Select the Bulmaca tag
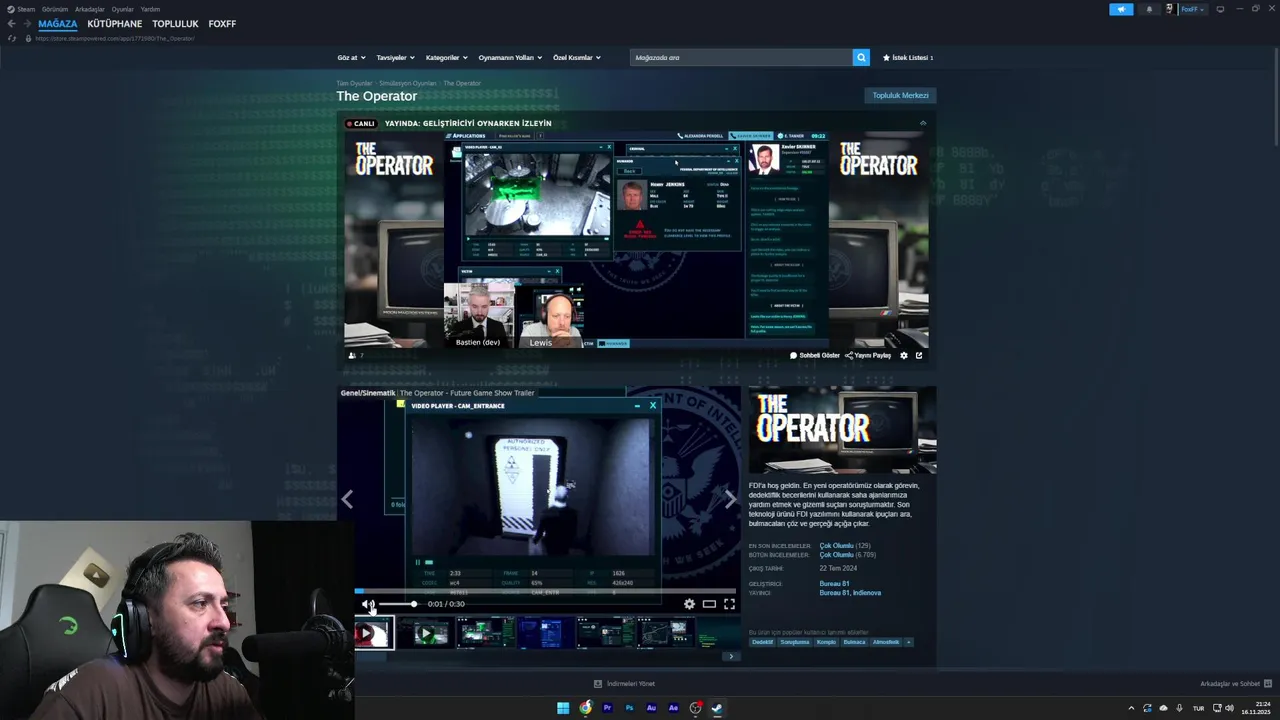This screenshot has height=720, width=1280. [854, 642]
